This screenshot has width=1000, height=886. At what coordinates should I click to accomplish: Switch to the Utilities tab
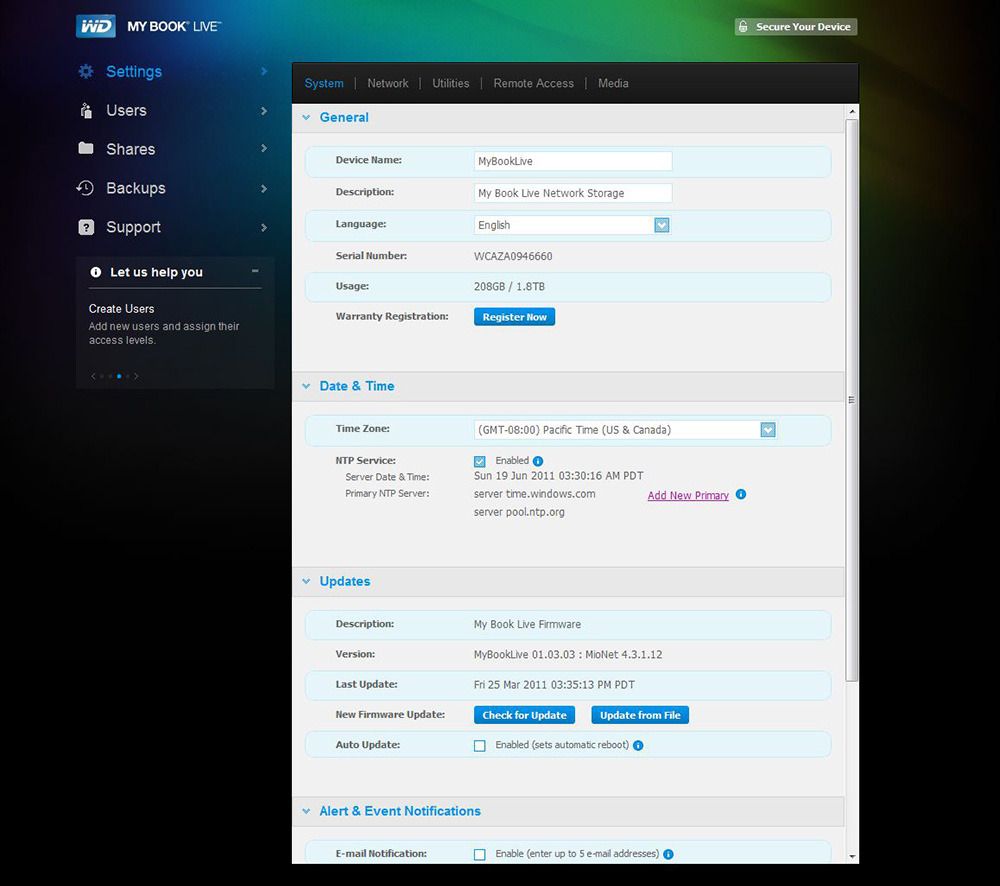(x=451, y=84)
